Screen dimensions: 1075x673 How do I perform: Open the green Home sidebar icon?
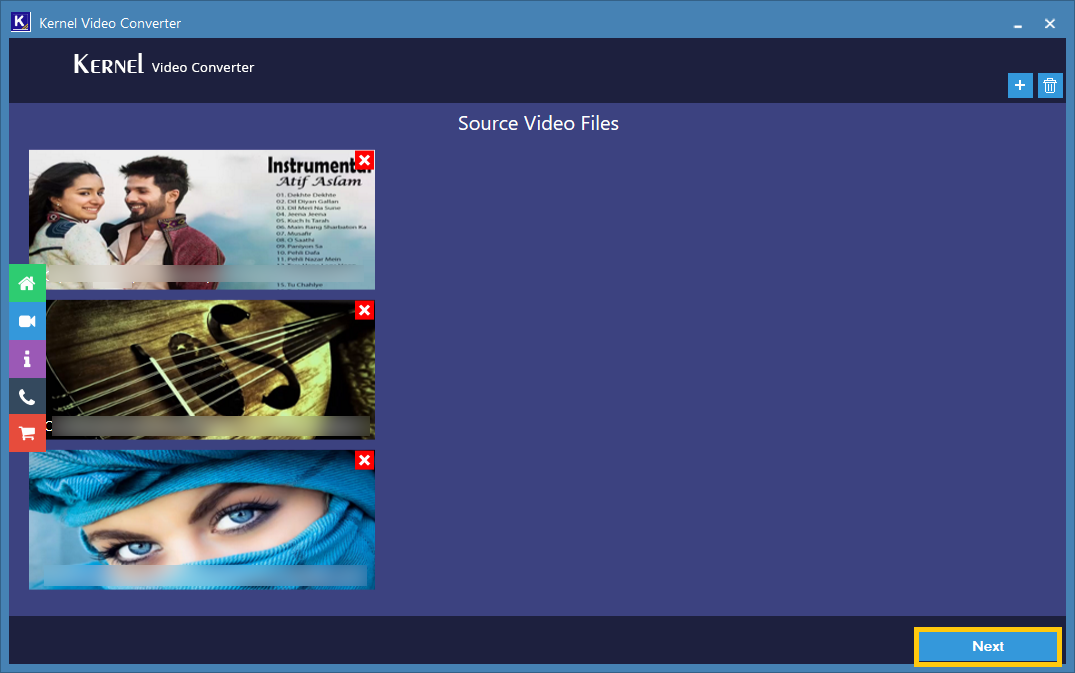(27, 283)
